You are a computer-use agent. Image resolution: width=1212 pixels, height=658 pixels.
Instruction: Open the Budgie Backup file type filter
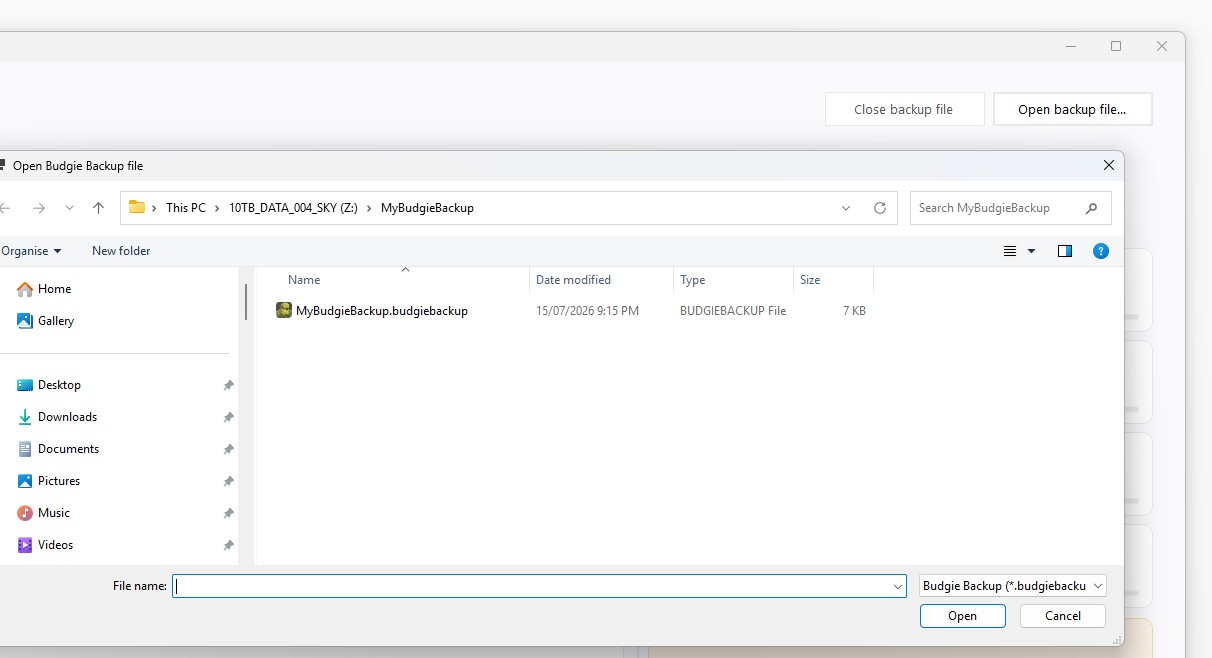[x=1013, y=586]
